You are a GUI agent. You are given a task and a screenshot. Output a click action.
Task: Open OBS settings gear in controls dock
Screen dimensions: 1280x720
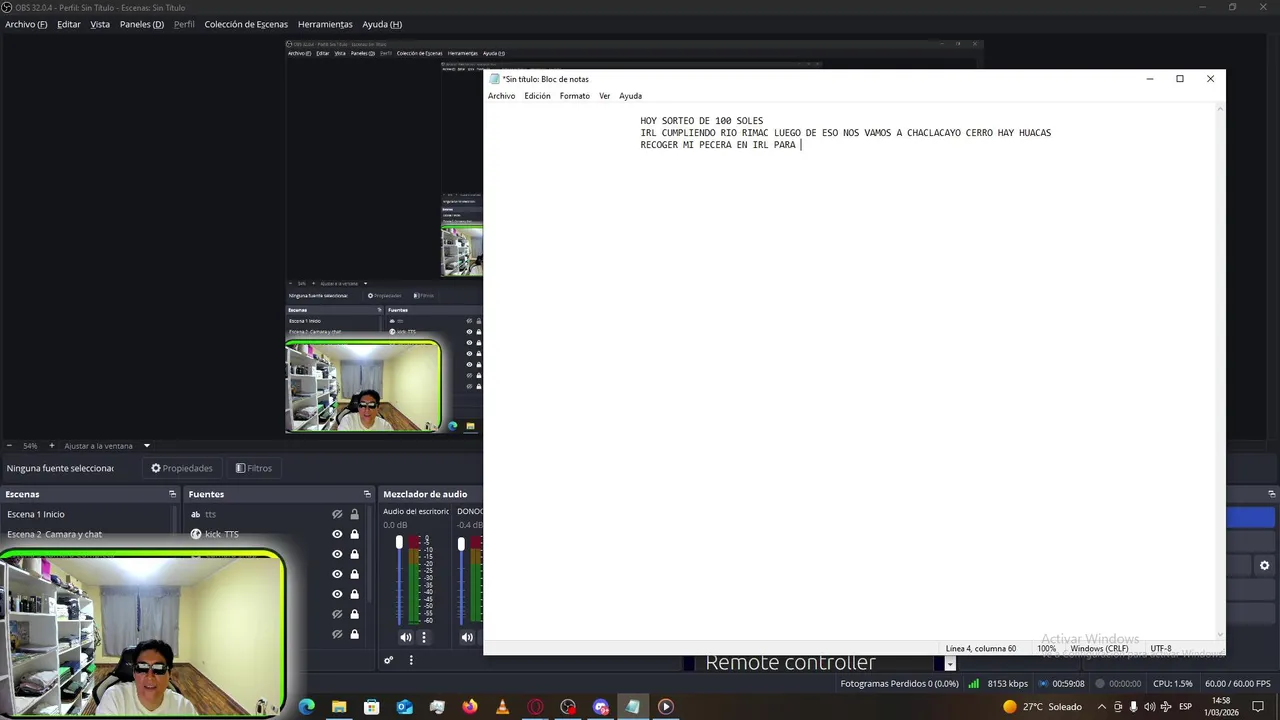pyautogui.click(x=1264, y=565)
